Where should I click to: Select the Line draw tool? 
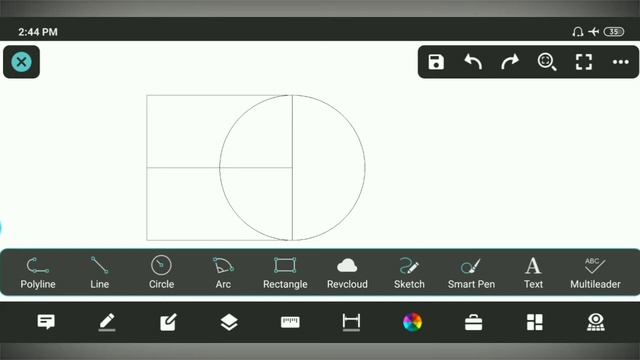(x=100, y=273)
